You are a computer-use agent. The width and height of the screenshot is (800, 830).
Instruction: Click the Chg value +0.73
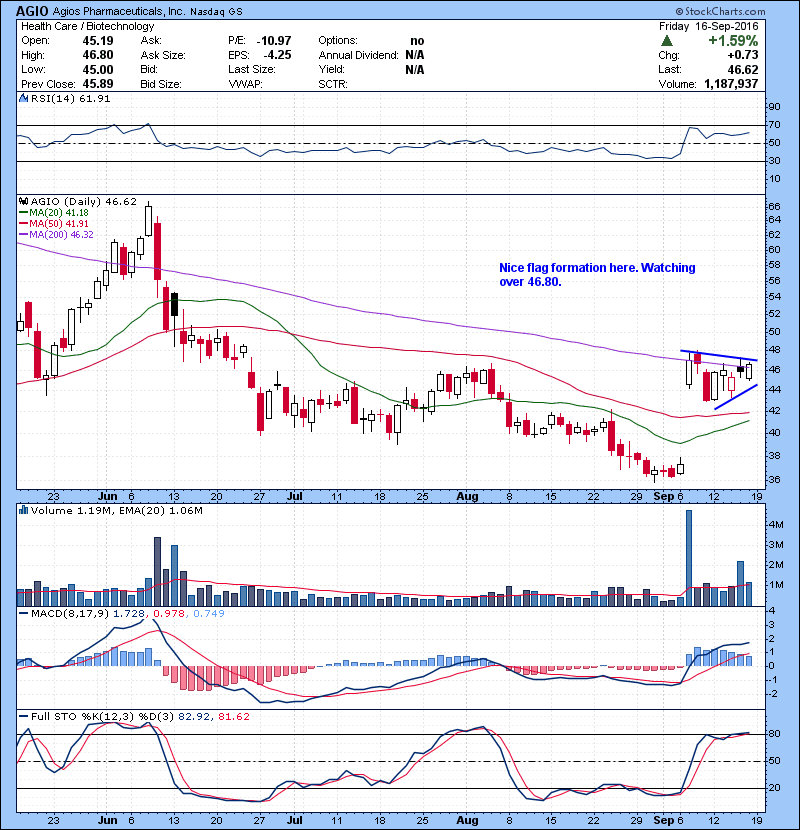pyautogui.click(x=742, y=55)
